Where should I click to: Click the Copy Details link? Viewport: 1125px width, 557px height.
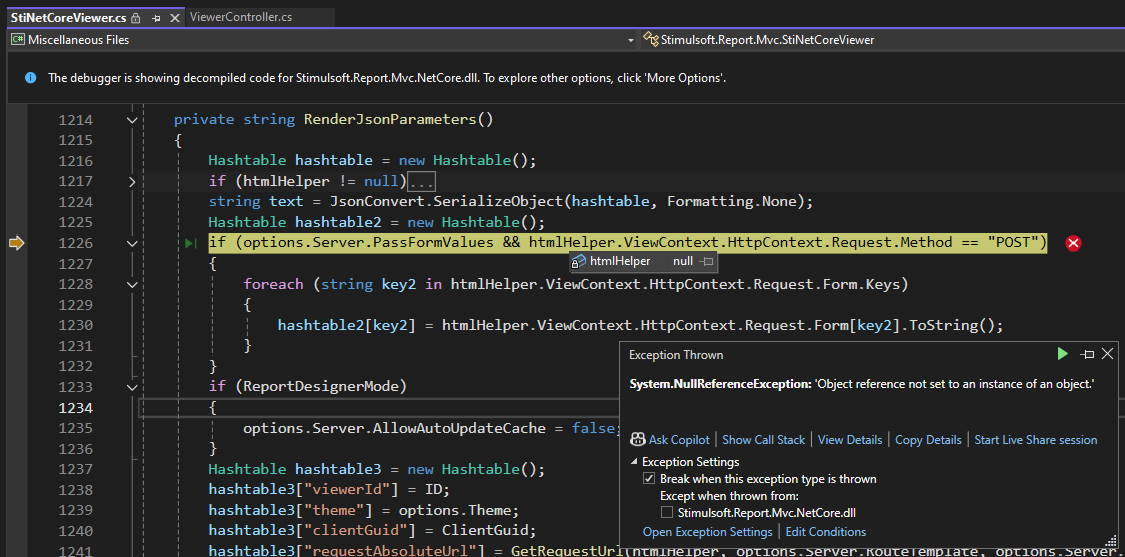pos(928,439)
